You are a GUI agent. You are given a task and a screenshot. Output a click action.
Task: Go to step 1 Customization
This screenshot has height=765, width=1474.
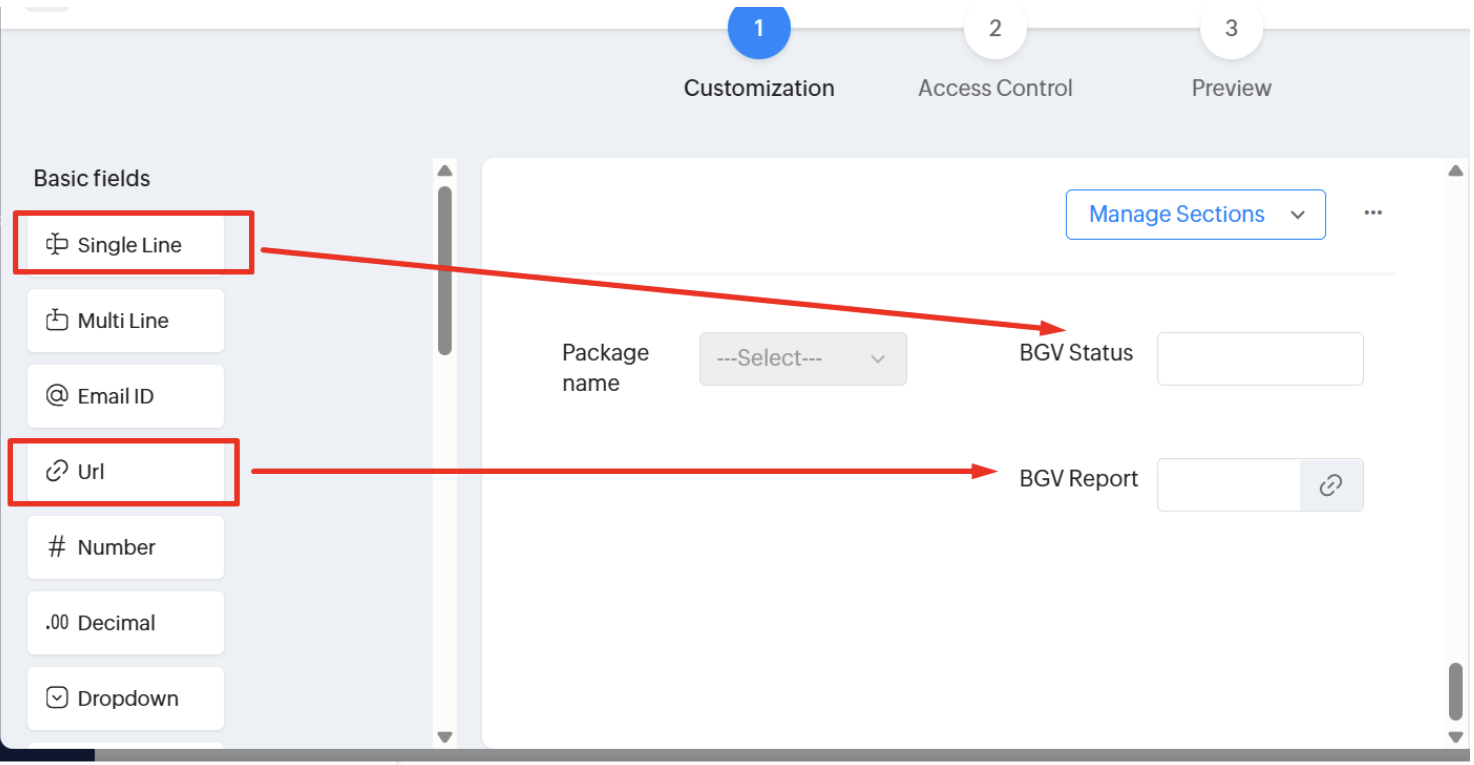pos(759,30)
